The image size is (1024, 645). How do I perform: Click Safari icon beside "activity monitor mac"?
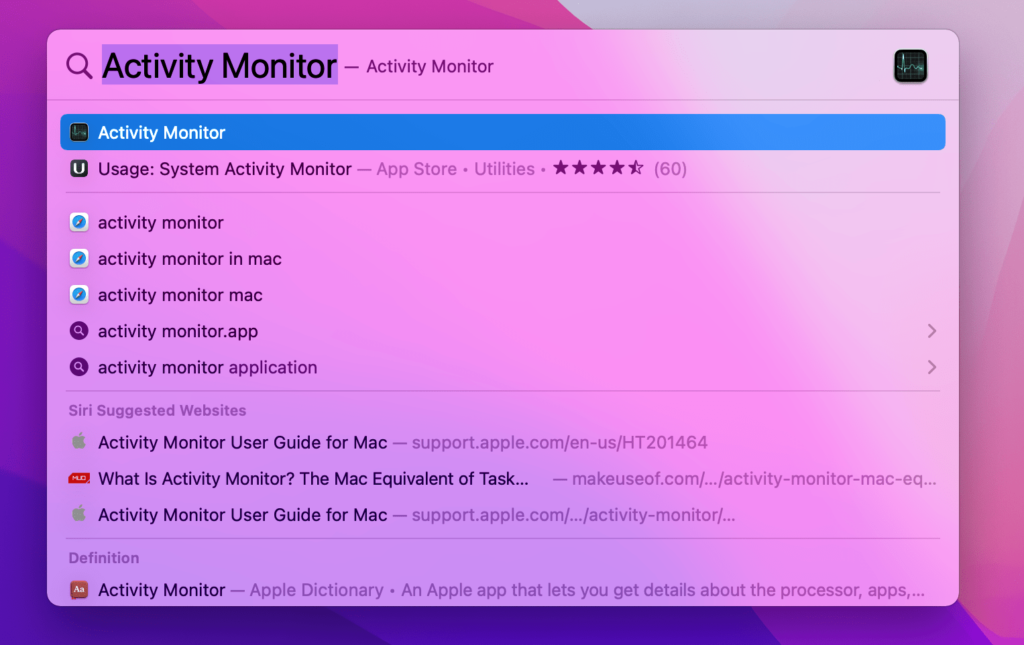79,295
